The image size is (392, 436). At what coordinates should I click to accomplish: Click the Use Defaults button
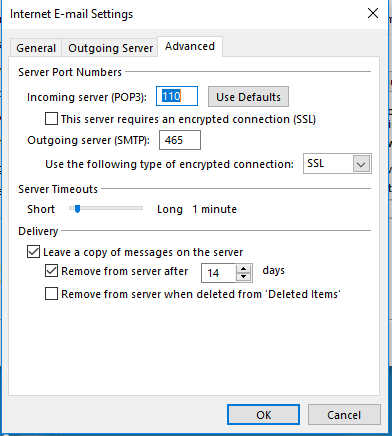click(248, 97)
